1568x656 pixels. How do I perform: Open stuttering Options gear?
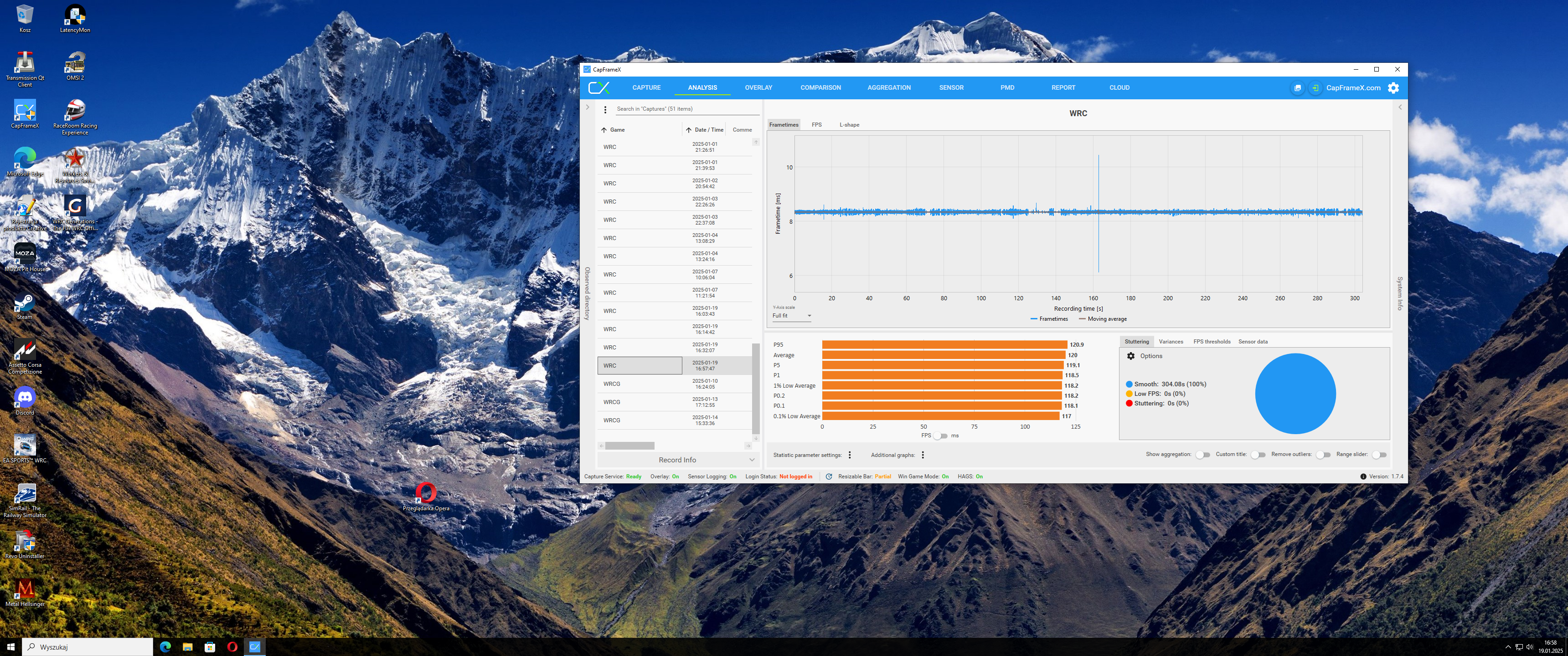tap(1130, 356)
